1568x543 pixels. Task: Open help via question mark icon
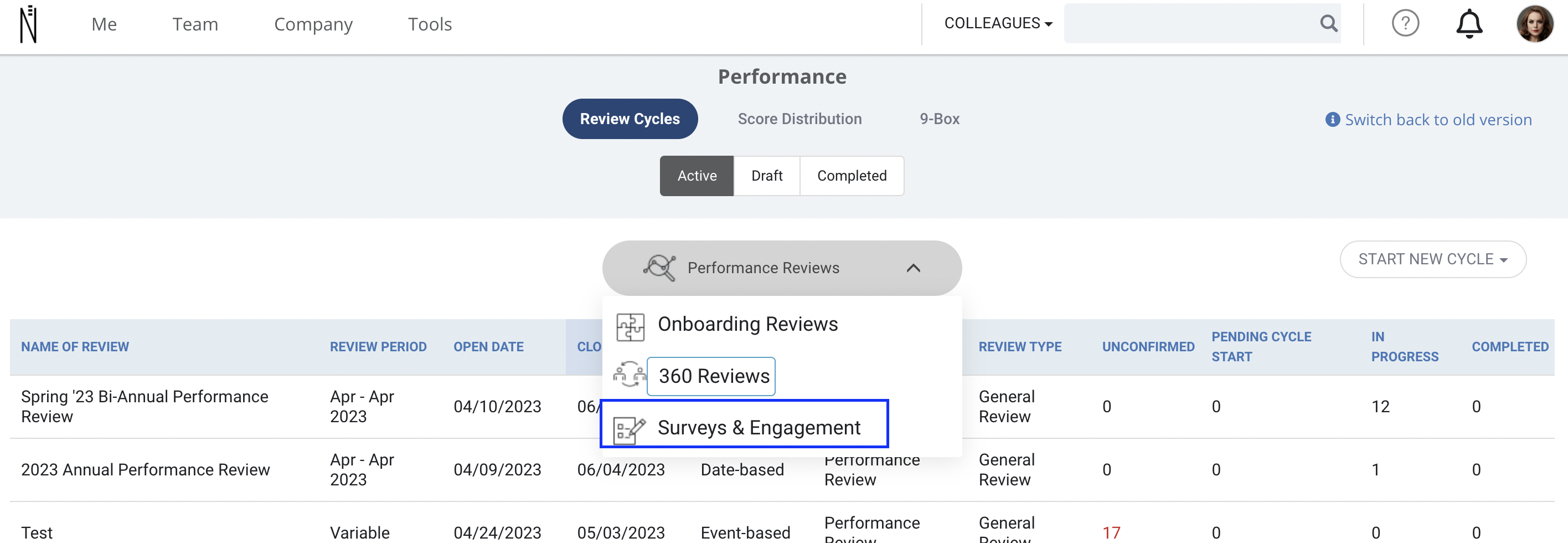[x=1405, y=24]
